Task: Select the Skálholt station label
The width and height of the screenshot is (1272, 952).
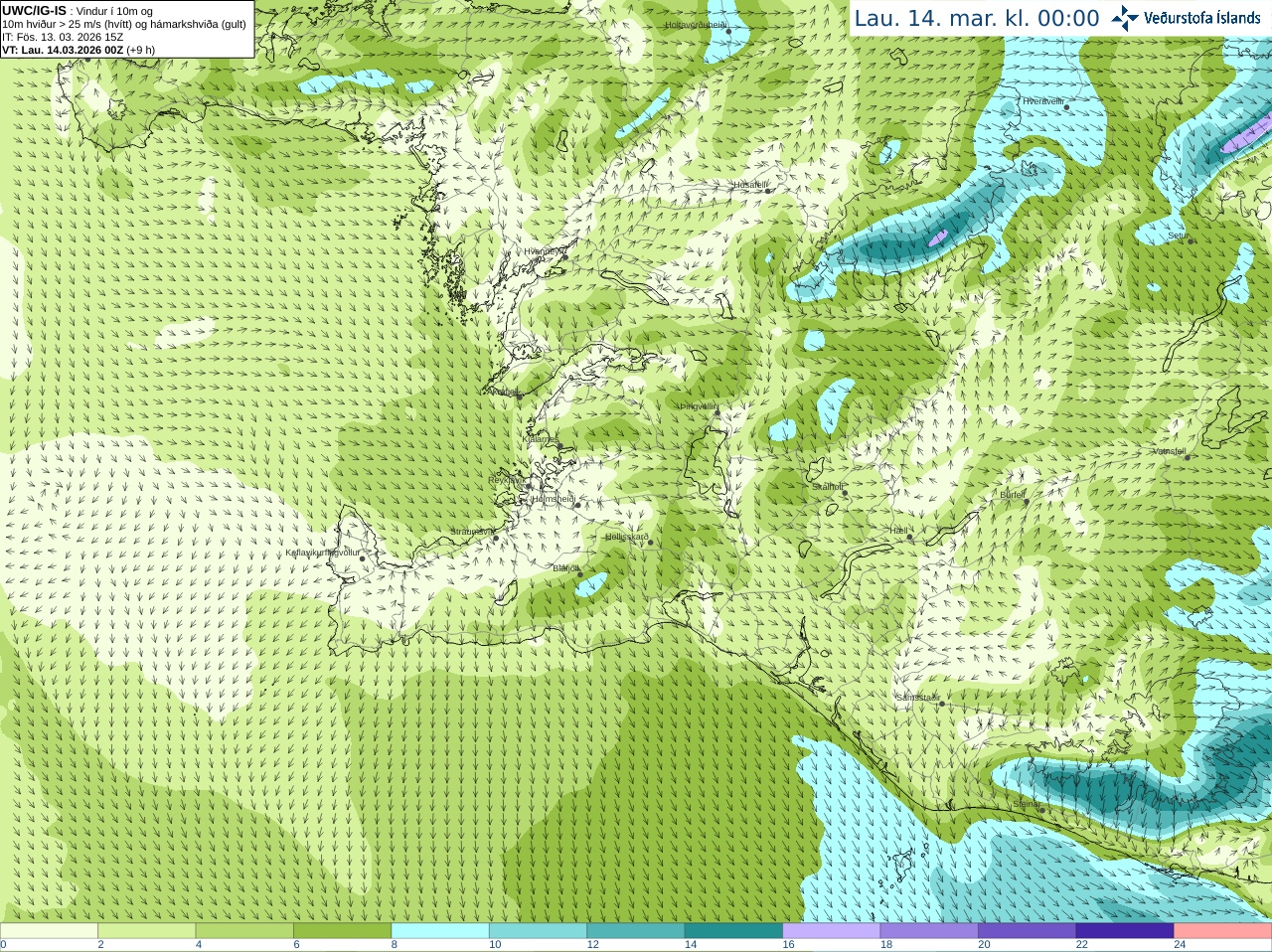Action: coord(828,487)
